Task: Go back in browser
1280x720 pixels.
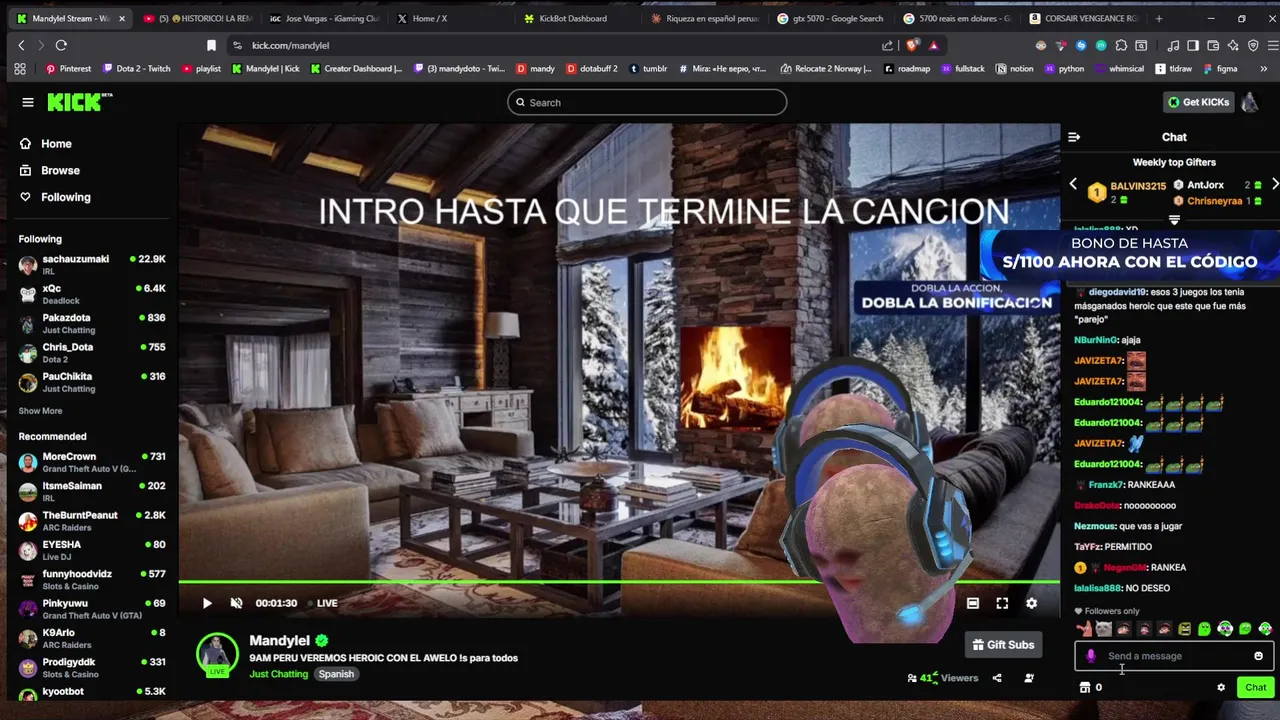Action: pos(21,45)
